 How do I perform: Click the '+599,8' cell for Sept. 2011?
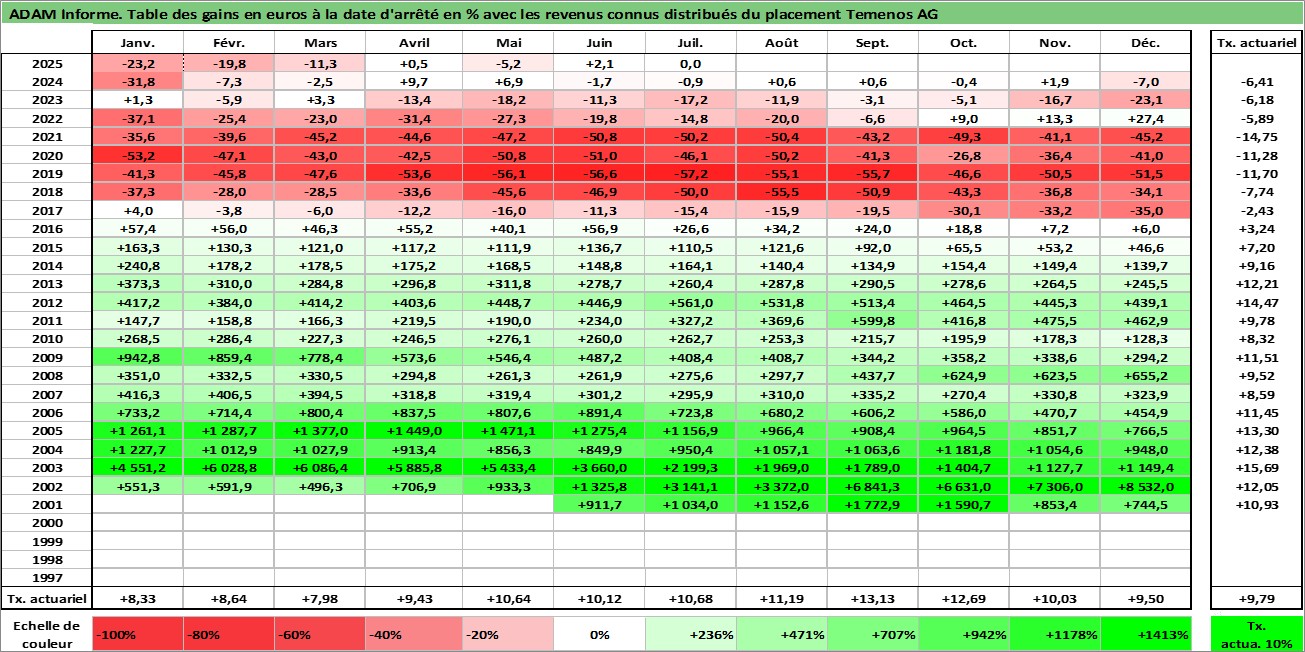pyautogui.click(x=872, y=321)
